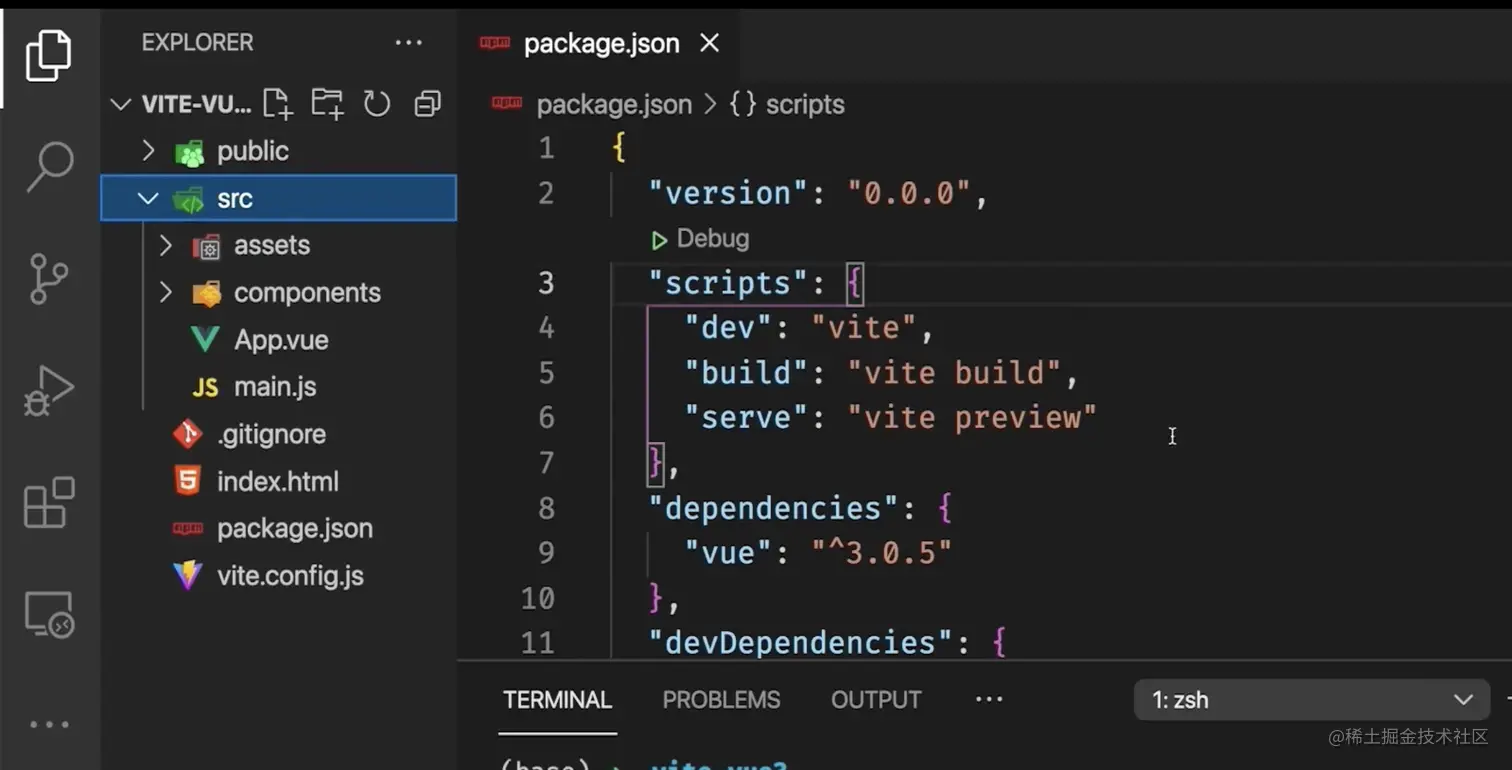
Task: Click the git icon beside .gitignore
Action: (x=187, y=434)
